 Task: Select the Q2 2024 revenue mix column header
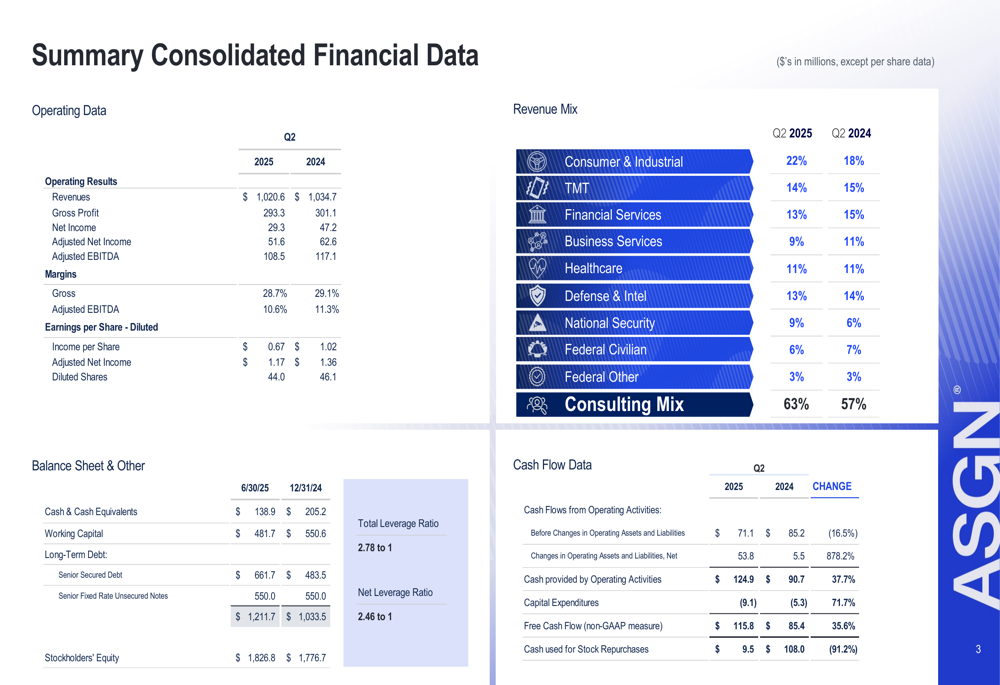[851, 133]
